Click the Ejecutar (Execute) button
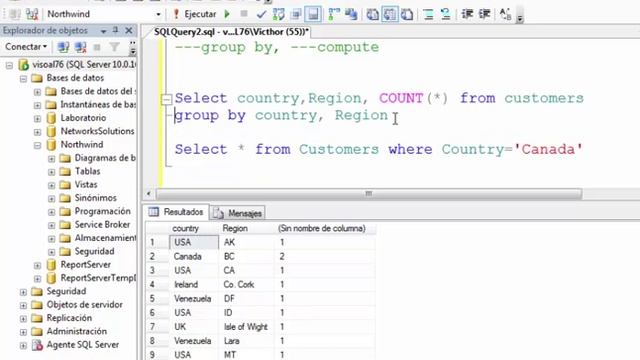 tap(194, 14)
